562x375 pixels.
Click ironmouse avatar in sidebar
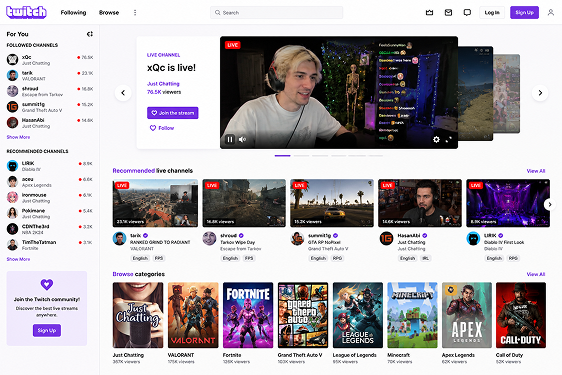[13, 197]
